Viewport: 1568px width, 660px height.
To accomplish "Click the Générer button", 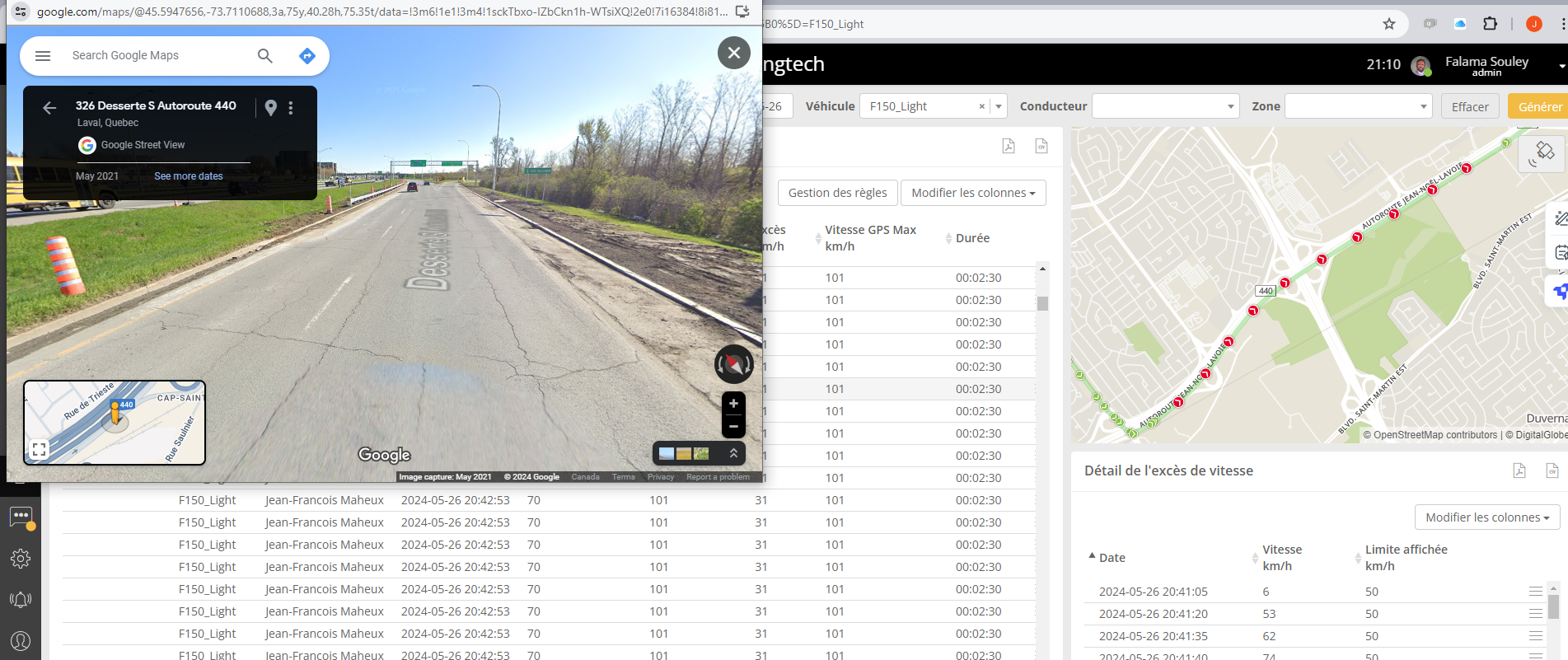I will pyautogui.click(x=1539, y=106).
